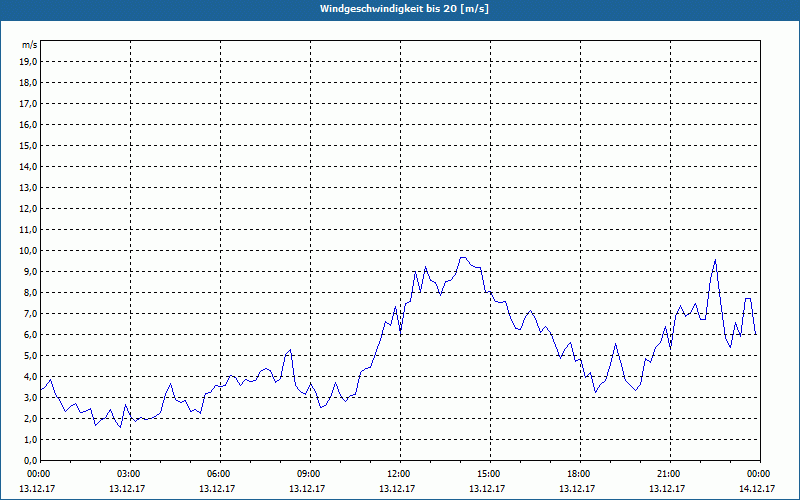The width and height of the screenshot is (800, 500).
Task: Click the 7,0 y-axis label
Action: 30,313
